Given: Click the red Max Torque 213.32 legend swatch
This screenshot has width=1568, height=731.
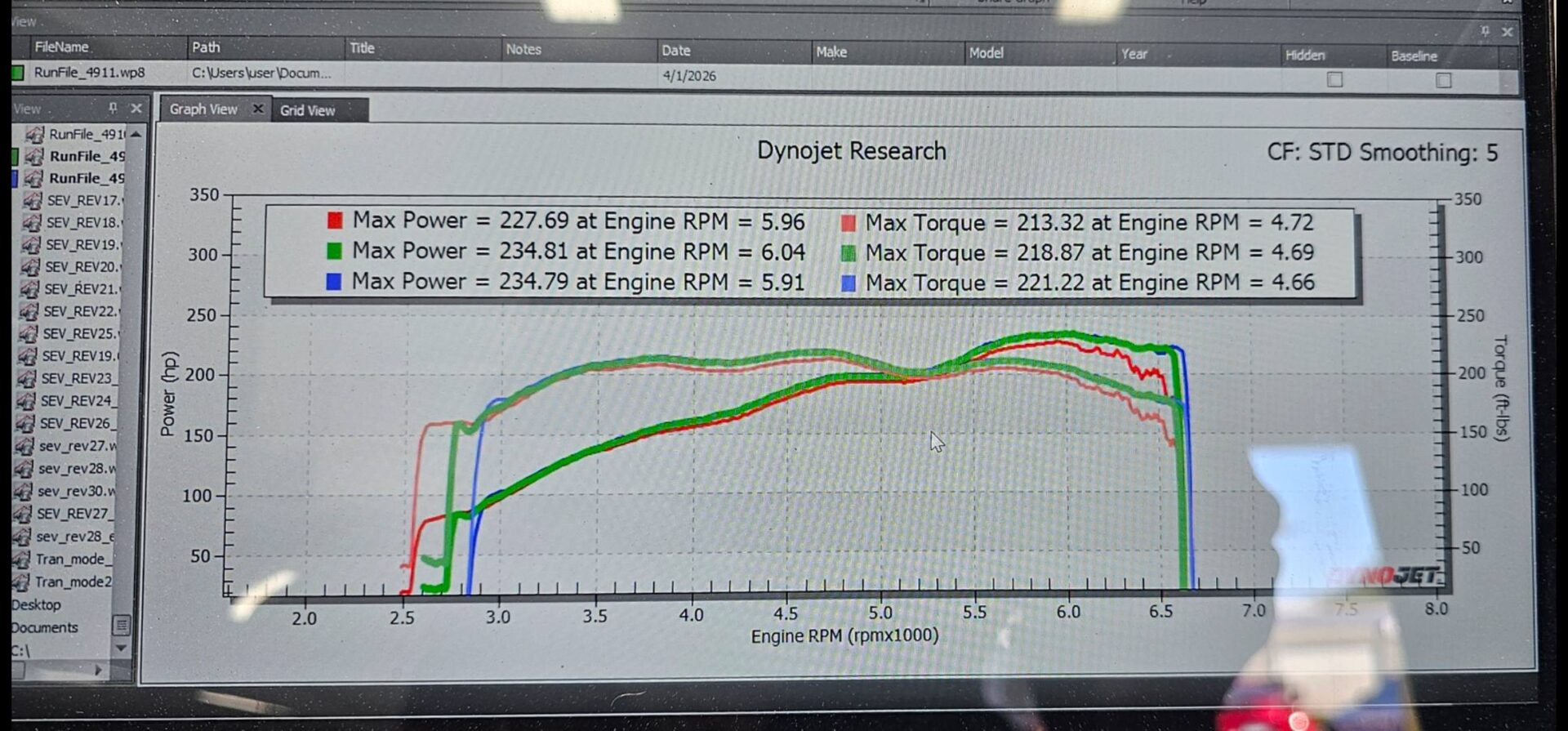Looking at the screenshot, I should point(849,222).
